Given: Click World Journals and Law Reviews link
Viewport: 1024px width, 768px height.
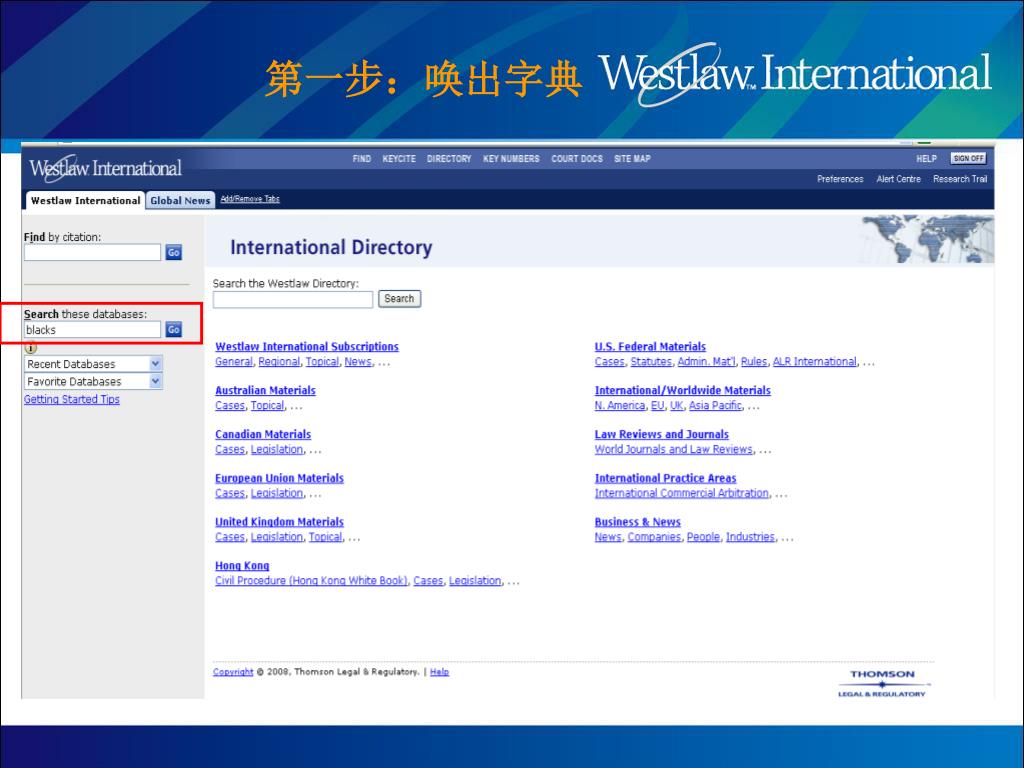Looking at the screenshot, I should [x=673, y=449].
